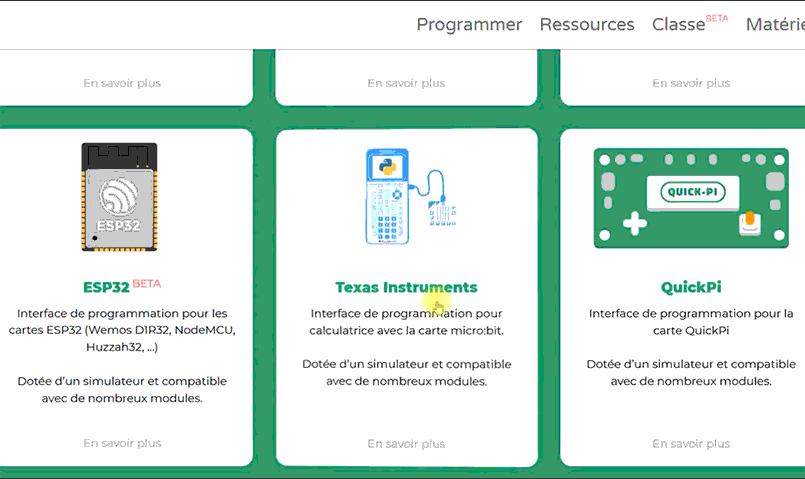Click top-right card's En savoir plus link
Viewport: 805px width, 479px height.
[x=691, y=83]
